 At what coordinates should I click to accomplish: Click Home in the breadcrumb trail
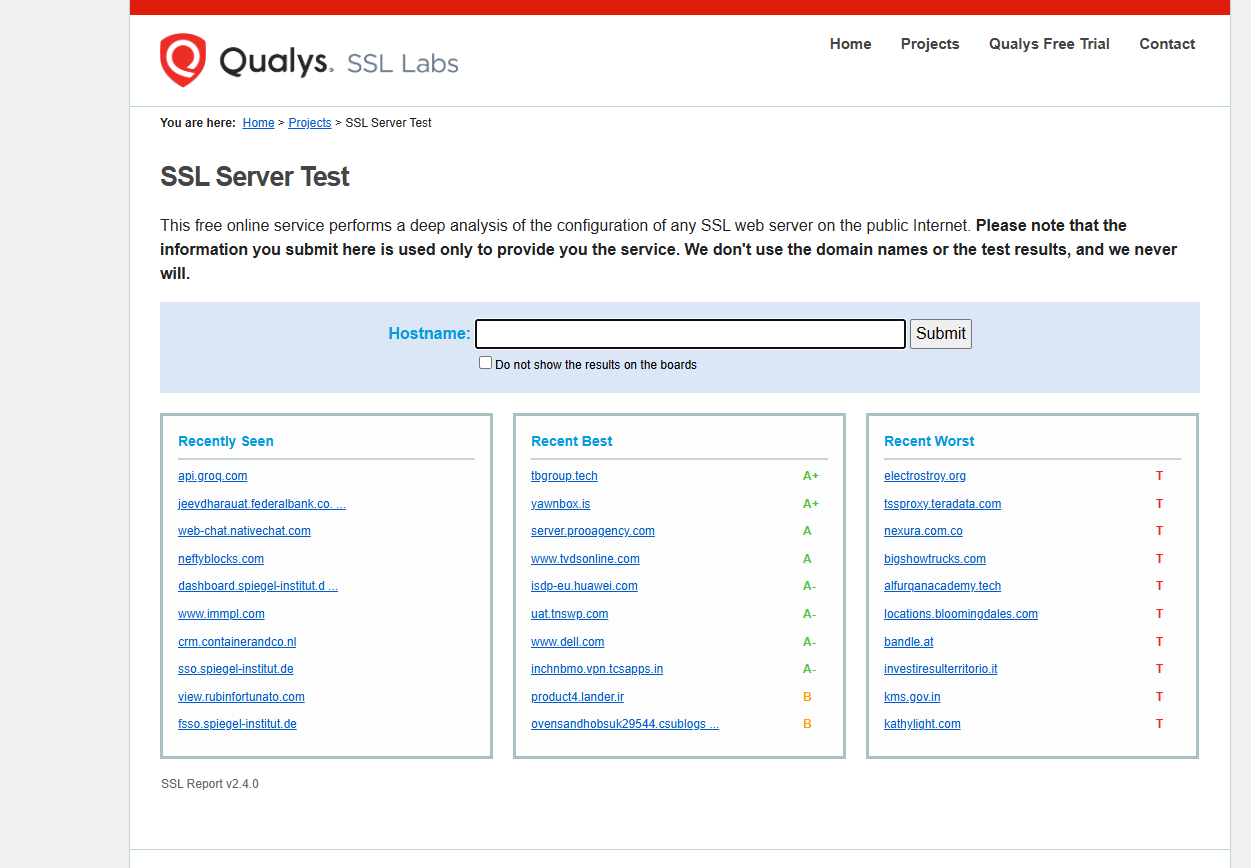pos(258,122)
